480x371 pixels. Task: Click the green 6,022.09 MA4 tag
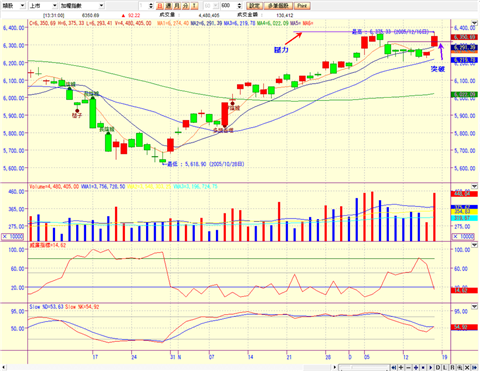465,95
